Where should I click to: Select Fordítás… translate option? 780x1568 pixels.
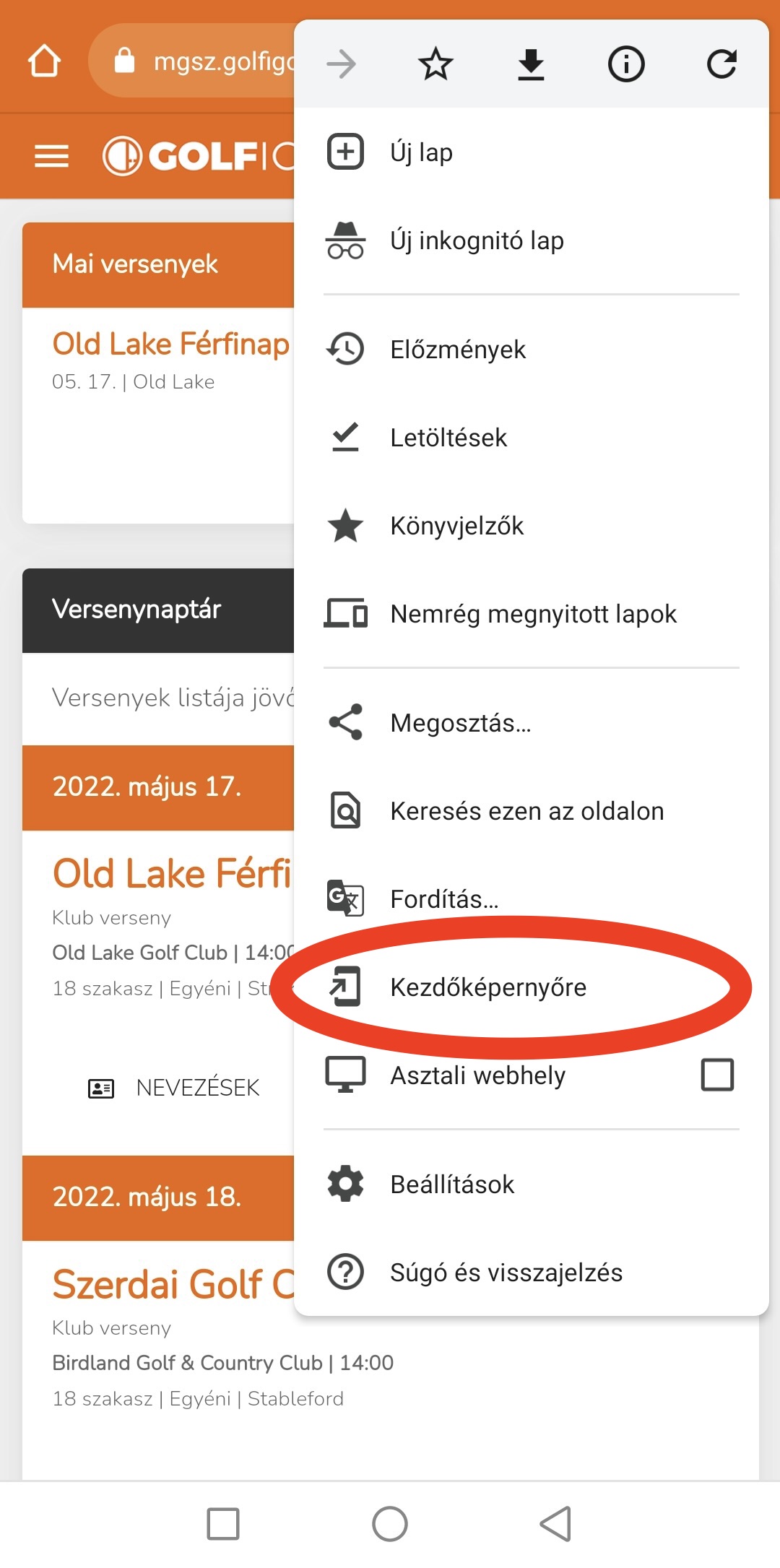(531, 898)
